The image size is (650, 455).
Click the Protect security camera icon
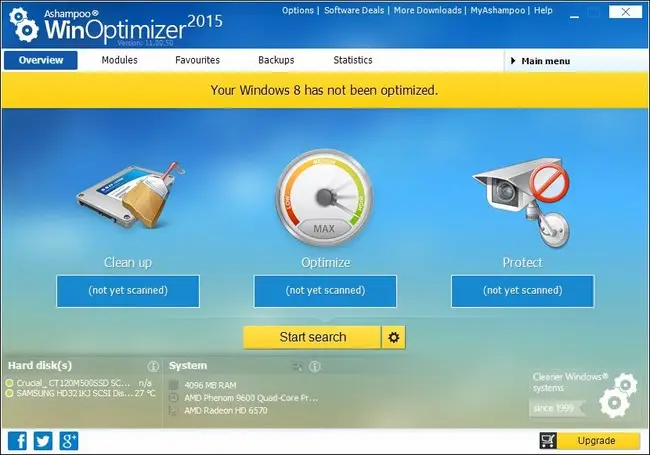[522, 201]
